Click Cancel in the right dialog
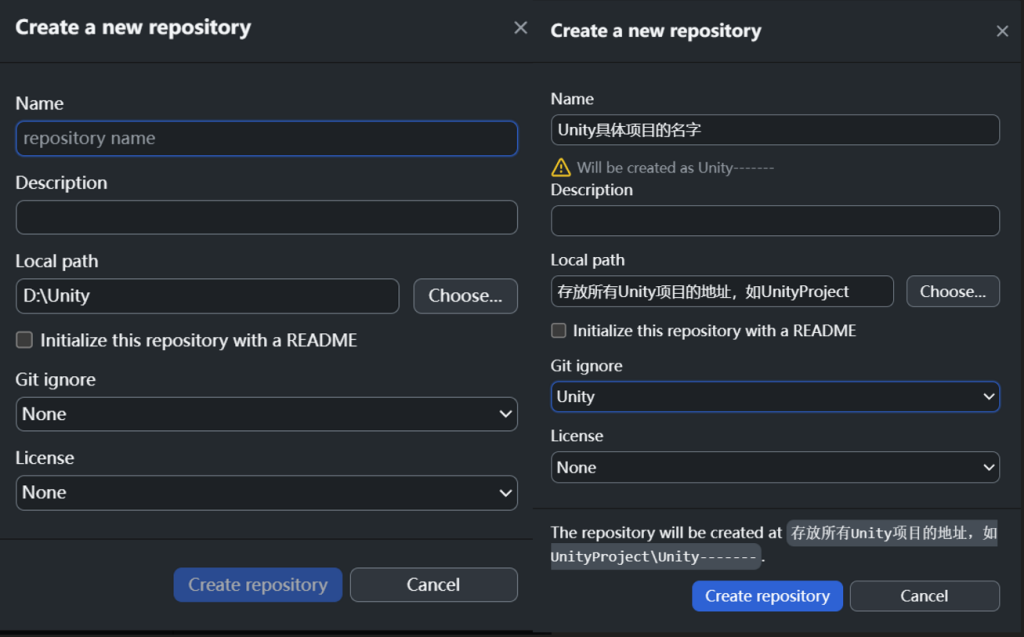The width and height of the screenshot is (1024, 637). click(x=924, y=596)
